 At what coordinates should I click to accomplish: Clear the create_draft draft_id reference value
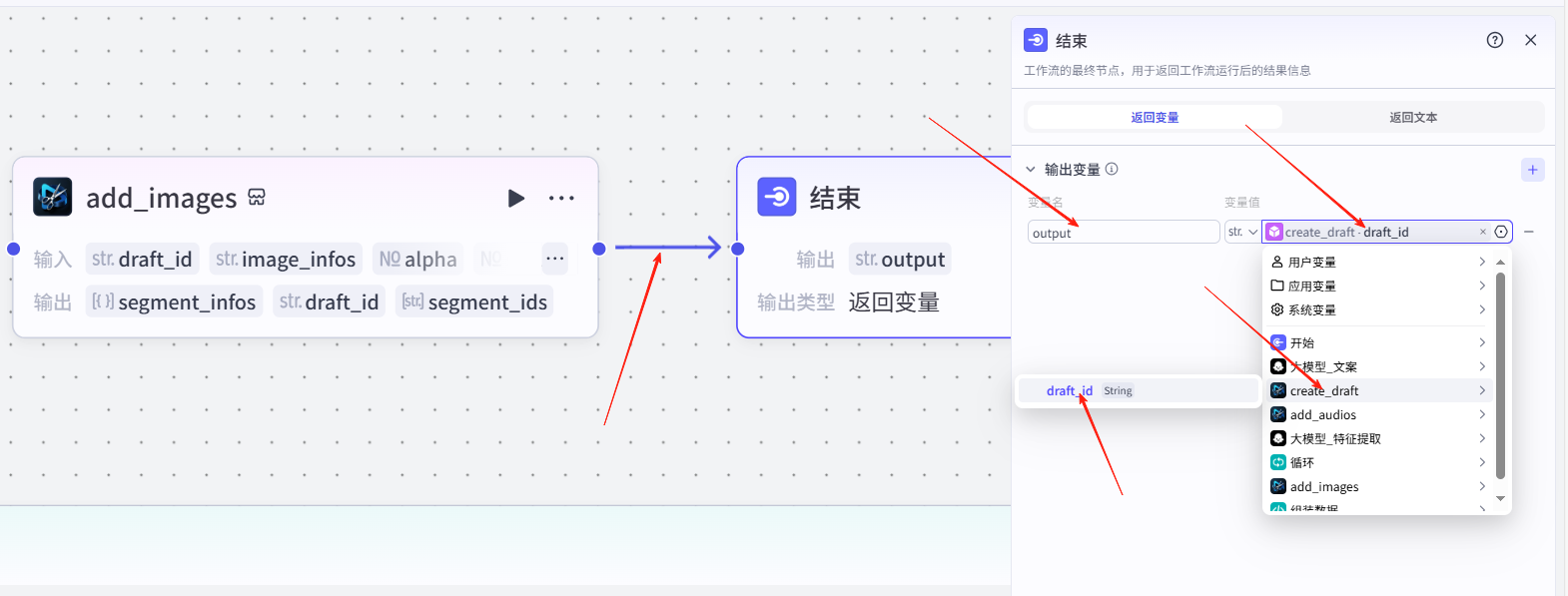click(1482, 232)
